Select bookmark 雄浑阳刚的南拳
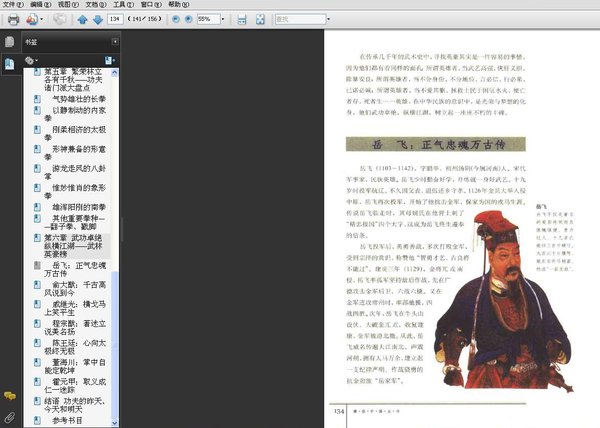The width and height of the screenshot is (600, 428). click(x=79, y=207)
